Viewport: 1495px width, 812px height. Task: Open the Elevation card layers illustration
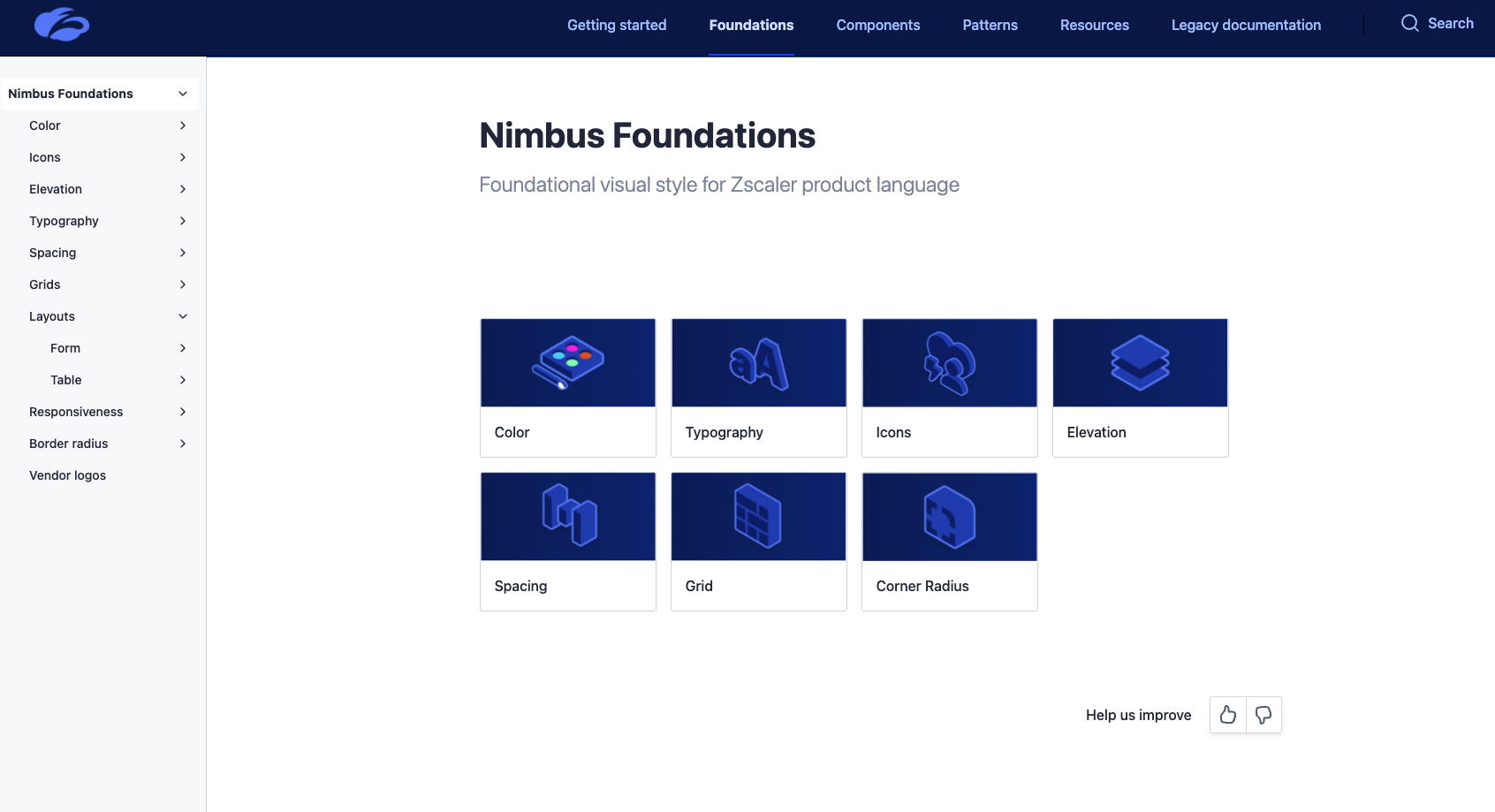click(x=1141, y=363)
